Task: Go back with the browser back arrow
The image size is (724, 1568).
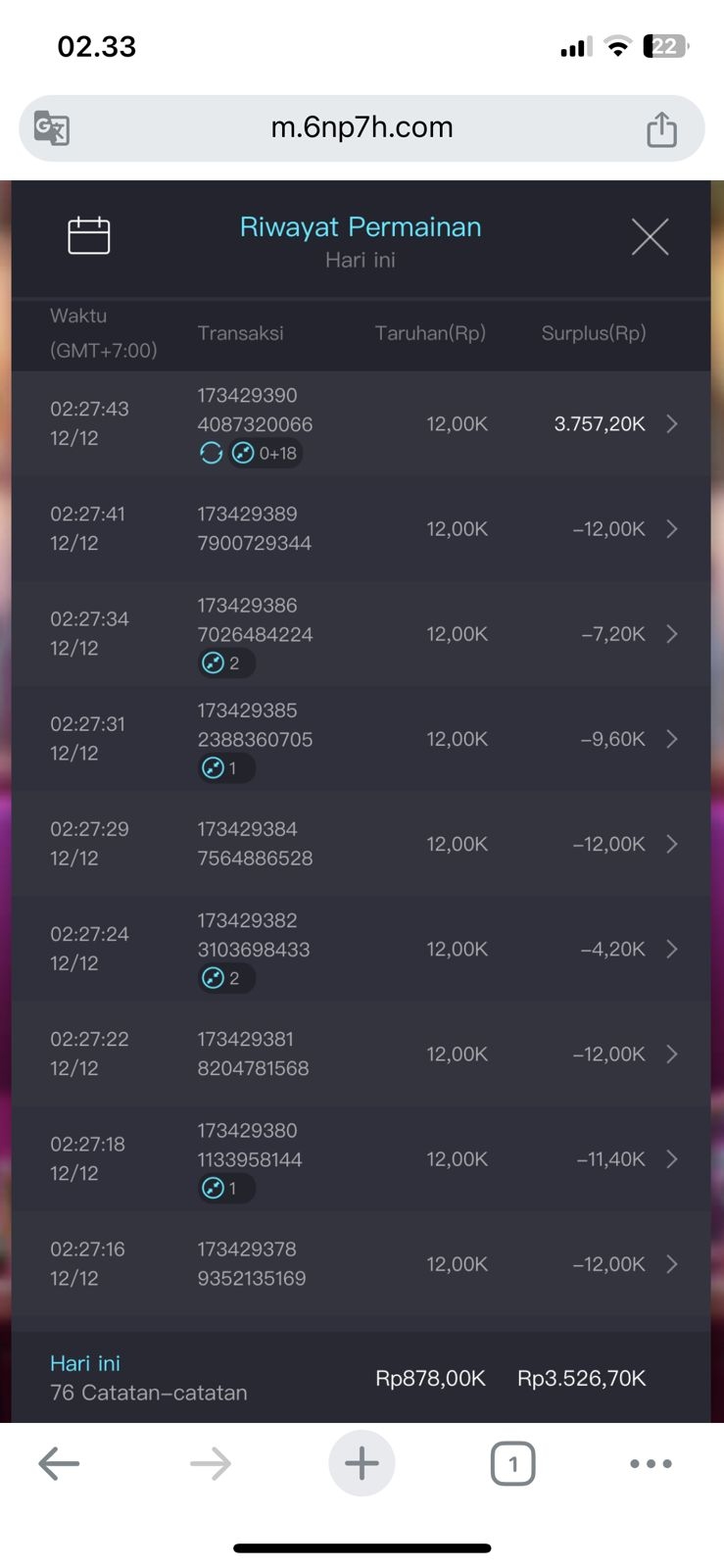Action: tap(59, 1464)
